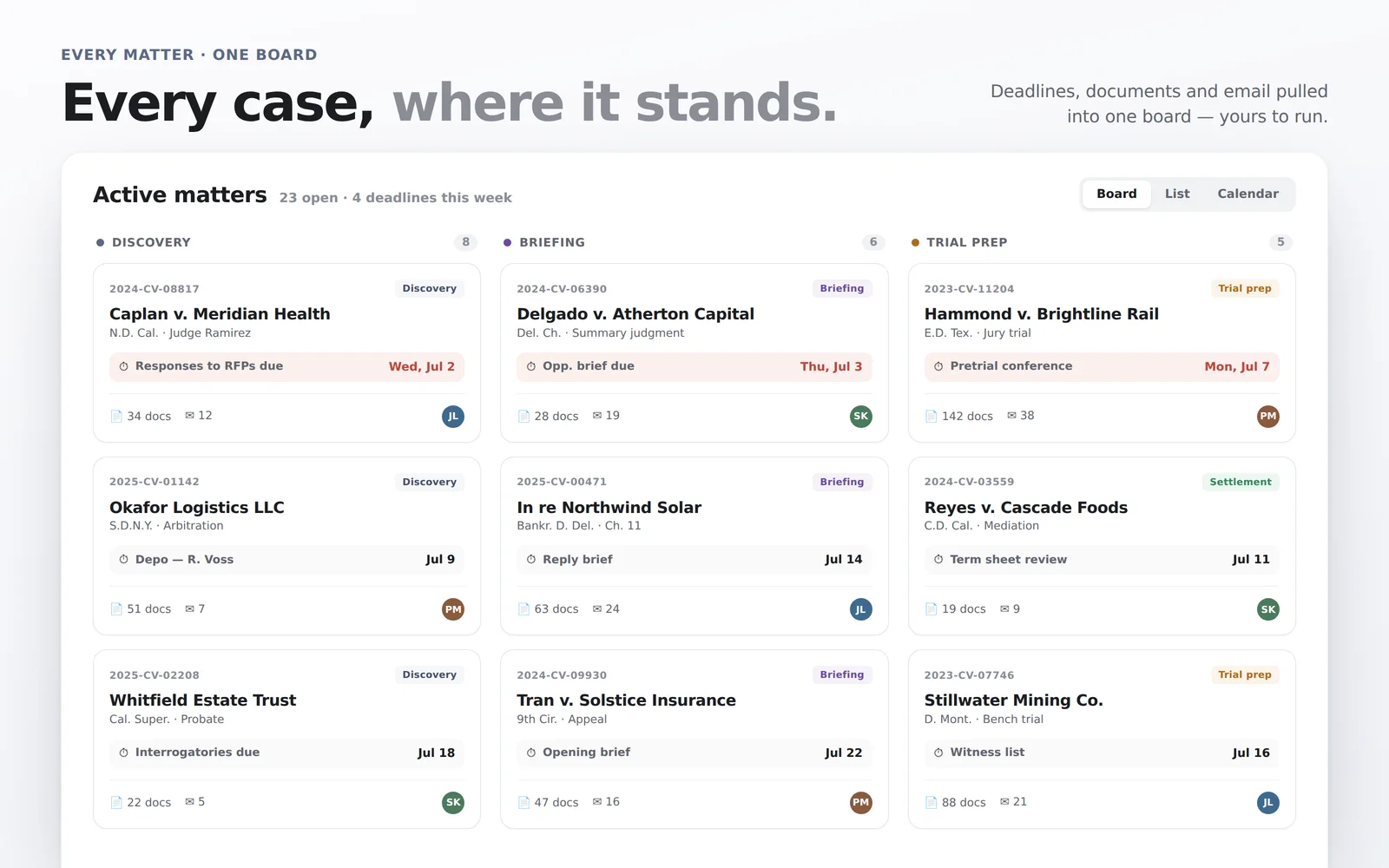The image size is (1389, 868).
Task: Open the Calendar view tab
Action: (x=1247, y=194)
